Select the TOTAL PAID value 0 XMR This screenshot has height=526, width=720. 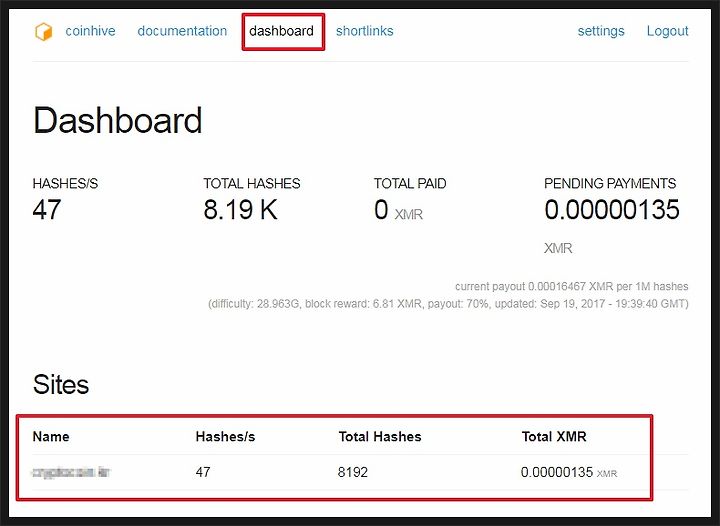[398, 210]
